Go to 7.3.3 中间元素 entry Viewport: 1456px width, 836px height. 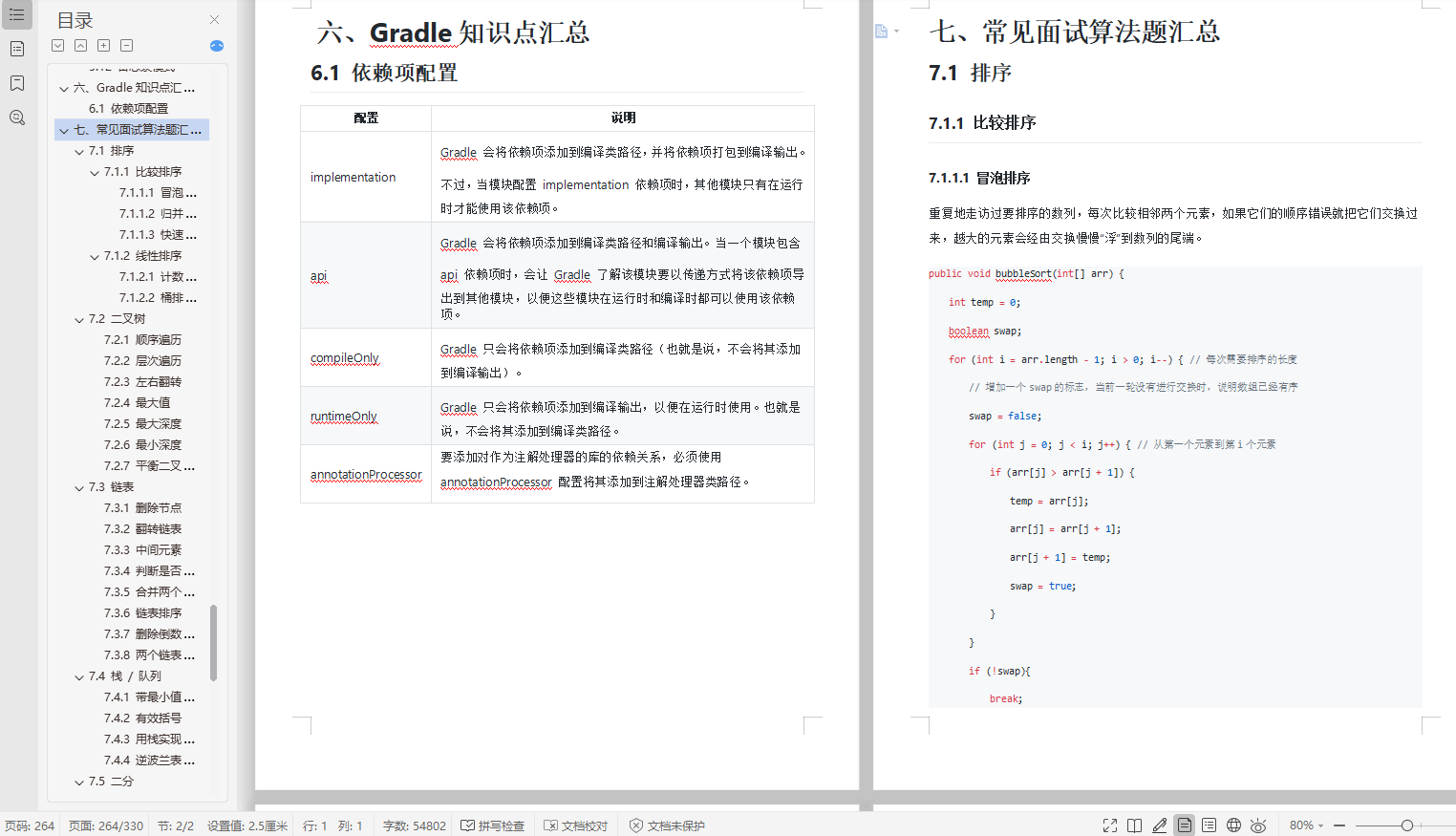(x=142, y=550)
